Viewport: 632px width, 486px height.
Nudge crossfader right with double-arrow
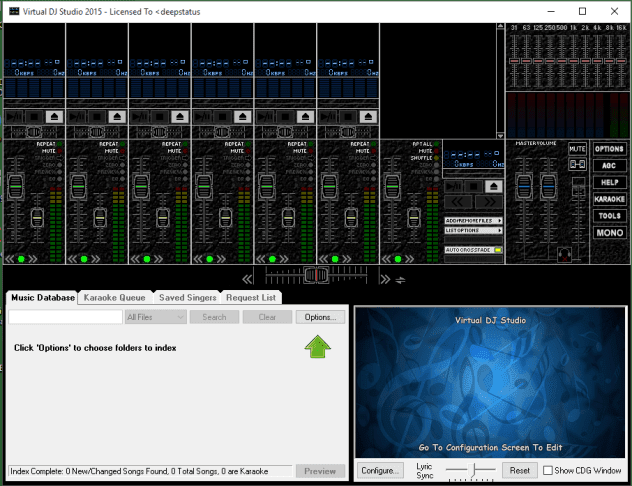click(x=385, y=279)
